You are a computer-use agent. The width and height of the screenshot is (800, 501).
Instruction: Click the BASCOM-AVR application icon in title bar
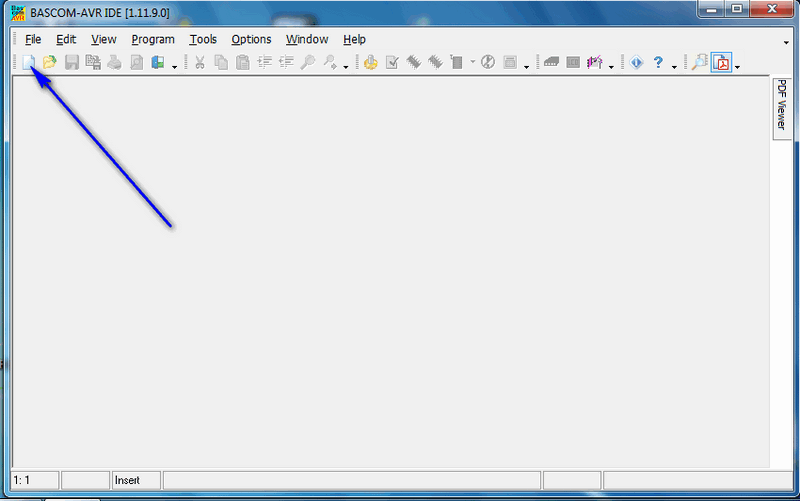(18, 13)
